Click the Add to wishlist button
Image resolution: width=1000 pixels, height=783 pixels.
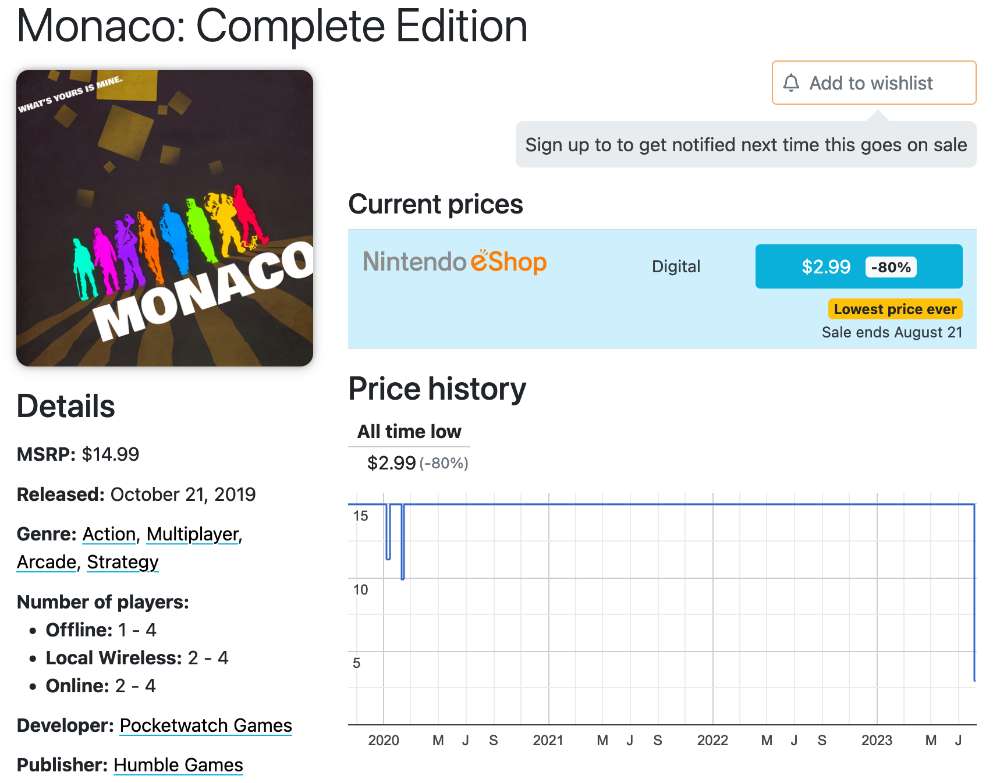(874, 83)
